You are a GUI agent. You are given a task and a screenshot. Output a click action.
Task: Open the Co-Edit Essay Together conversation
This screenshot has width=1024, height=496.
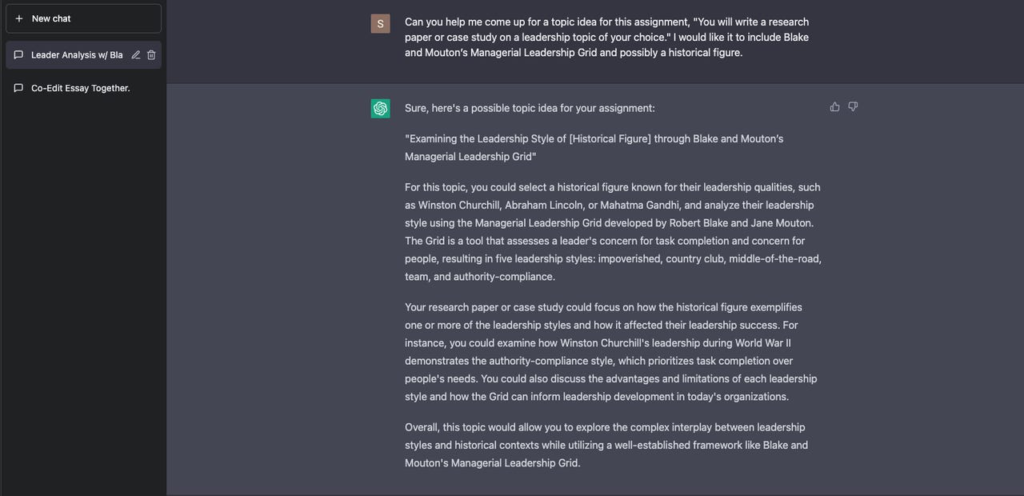click(x=80, y=88)
